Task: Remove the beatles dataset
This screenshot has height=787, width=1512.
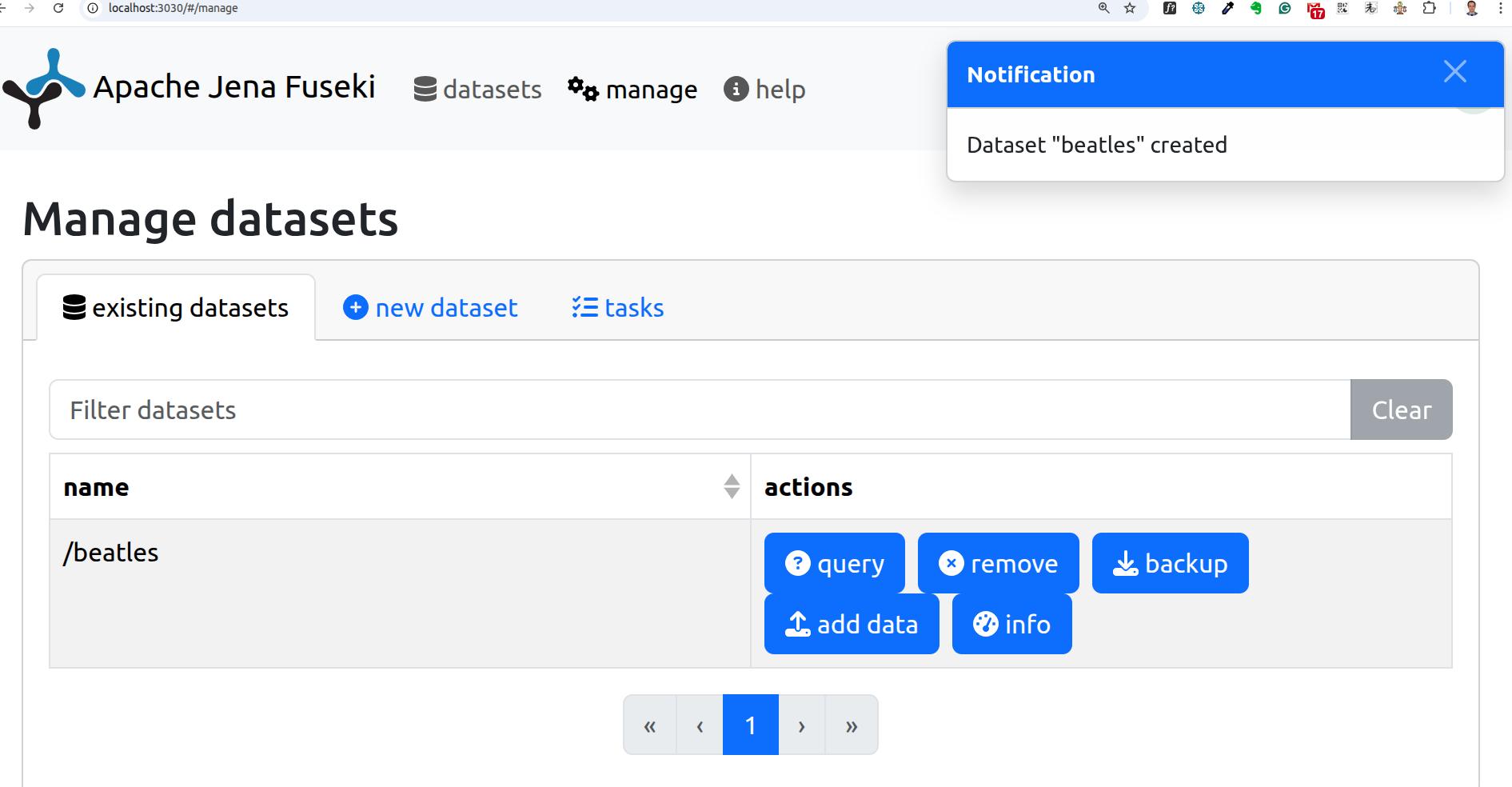Action: coord(998,563)
